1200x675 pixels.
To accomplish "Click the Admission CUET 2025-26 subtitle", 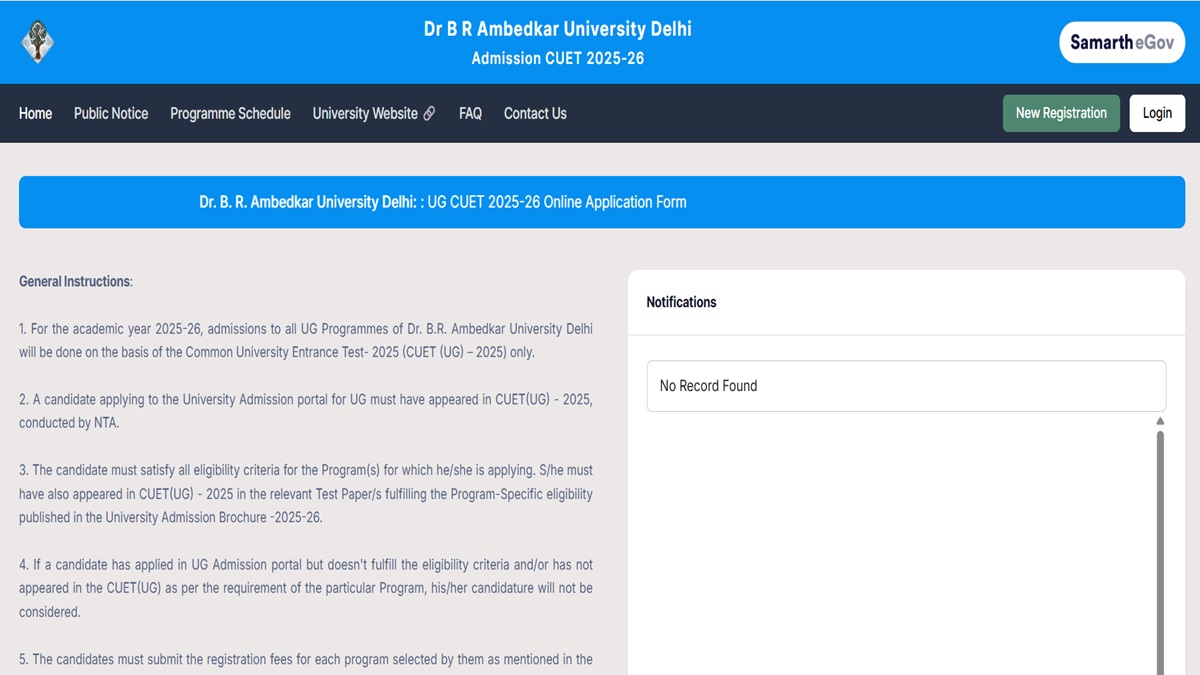I will coord(557,59).
